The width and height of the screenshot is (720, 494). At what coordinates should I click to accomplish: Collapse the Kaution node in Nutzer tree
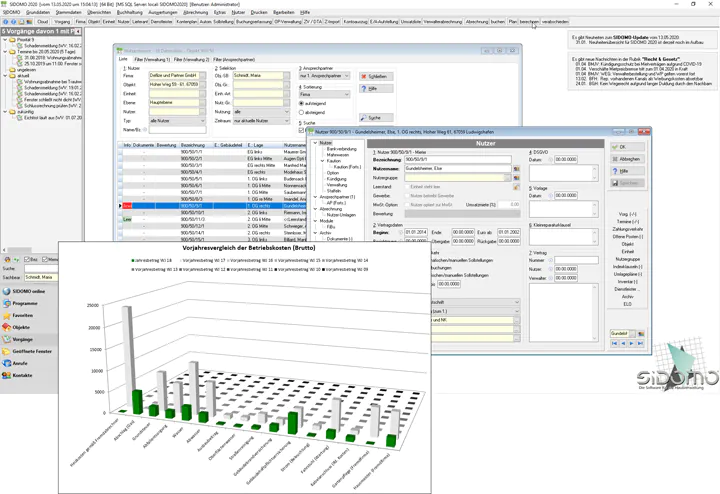(322, 161)
